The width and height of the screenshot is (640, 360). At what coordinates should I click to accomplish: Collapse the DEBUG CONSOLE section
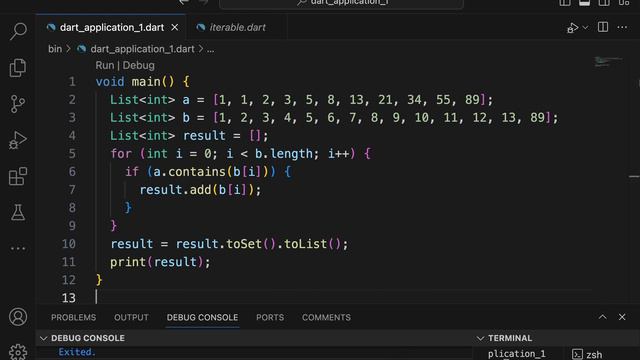point(44,338)
